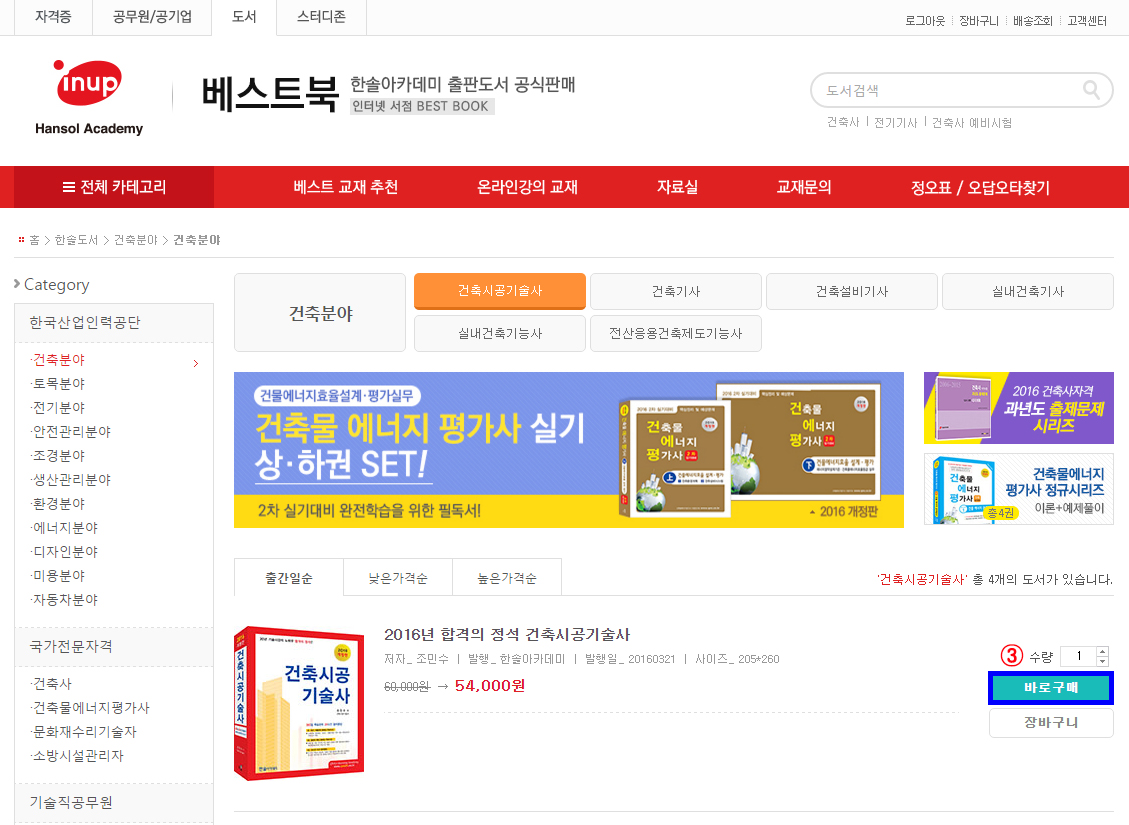Image resolution: width=1129 pixels, height=825 pixels.
Task: Open 건축사 under 국가전문자격
Action: click(x=52, y=684)
